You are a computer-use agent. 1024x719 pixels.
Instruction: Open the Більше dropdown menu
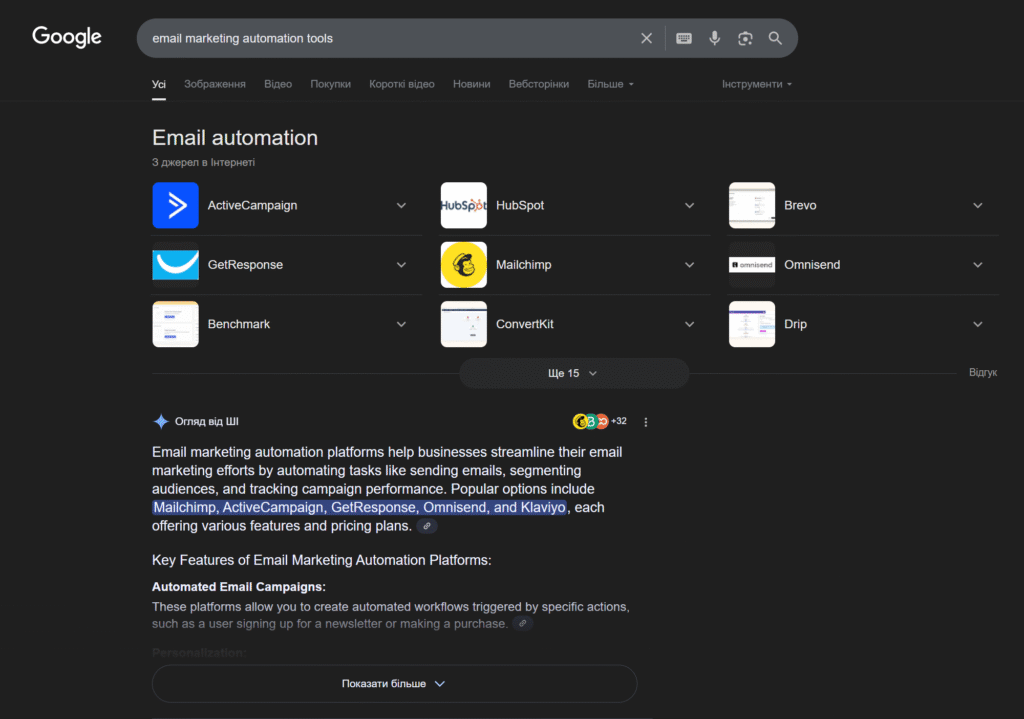pyautogui.click(x=610, y=84)
